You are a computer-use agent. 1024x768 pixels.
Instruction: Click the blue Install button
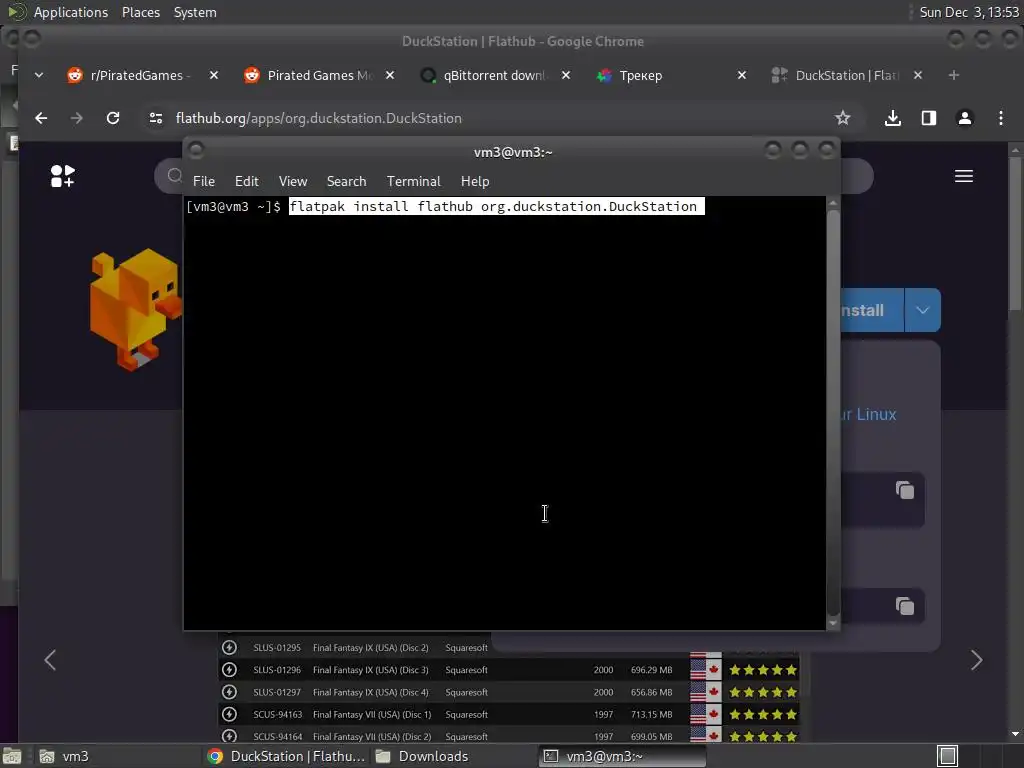872,310
